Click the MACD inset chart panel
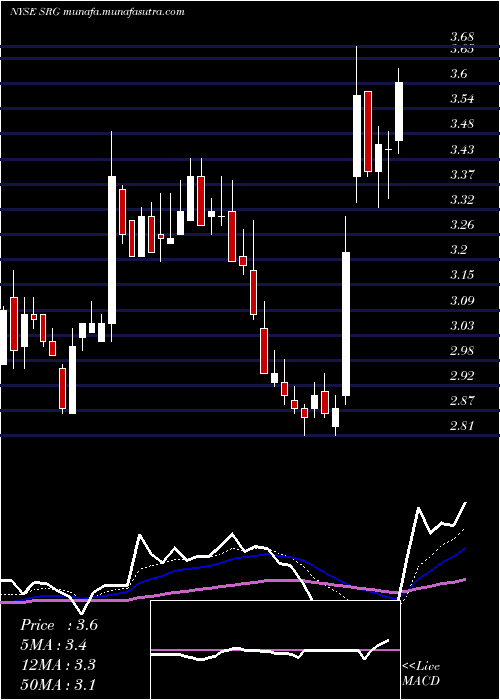This screenshot has height=700, width=500. (x=275, y=650)
